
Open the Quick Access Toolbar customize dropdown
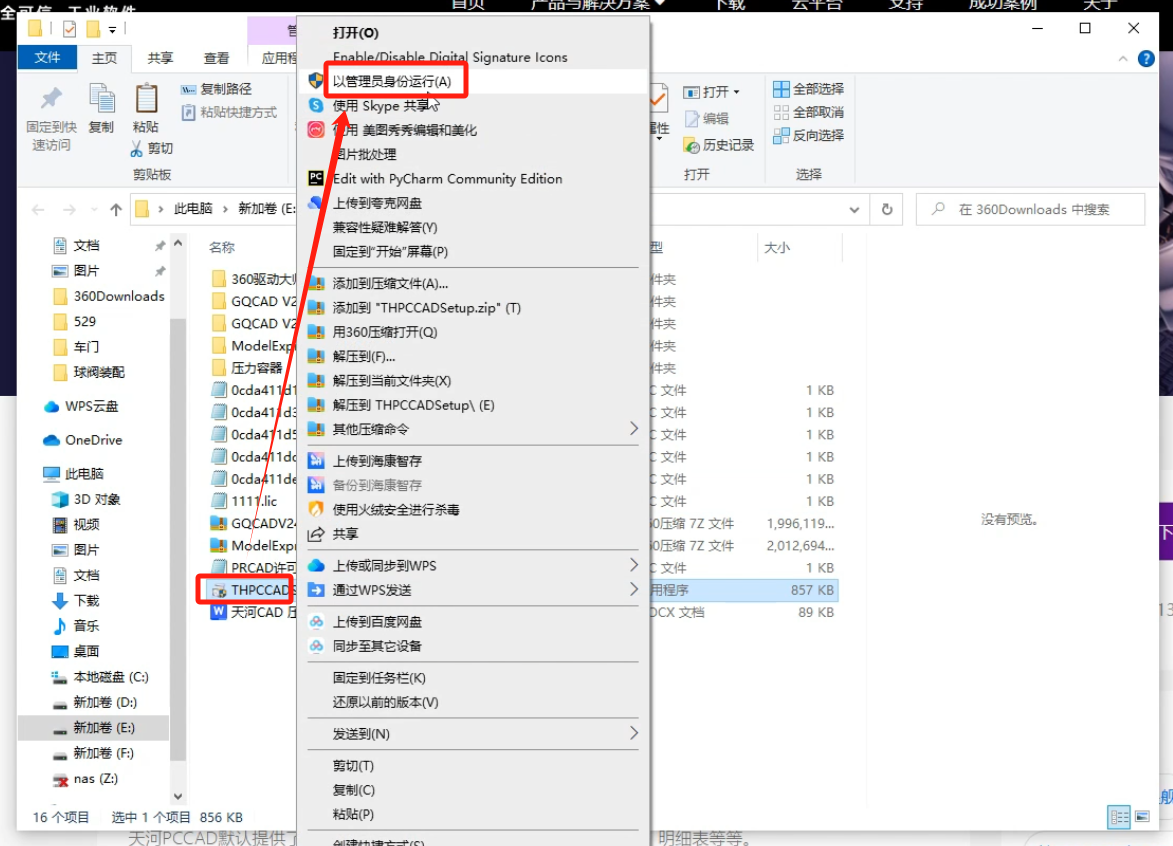tap(112, 30)
